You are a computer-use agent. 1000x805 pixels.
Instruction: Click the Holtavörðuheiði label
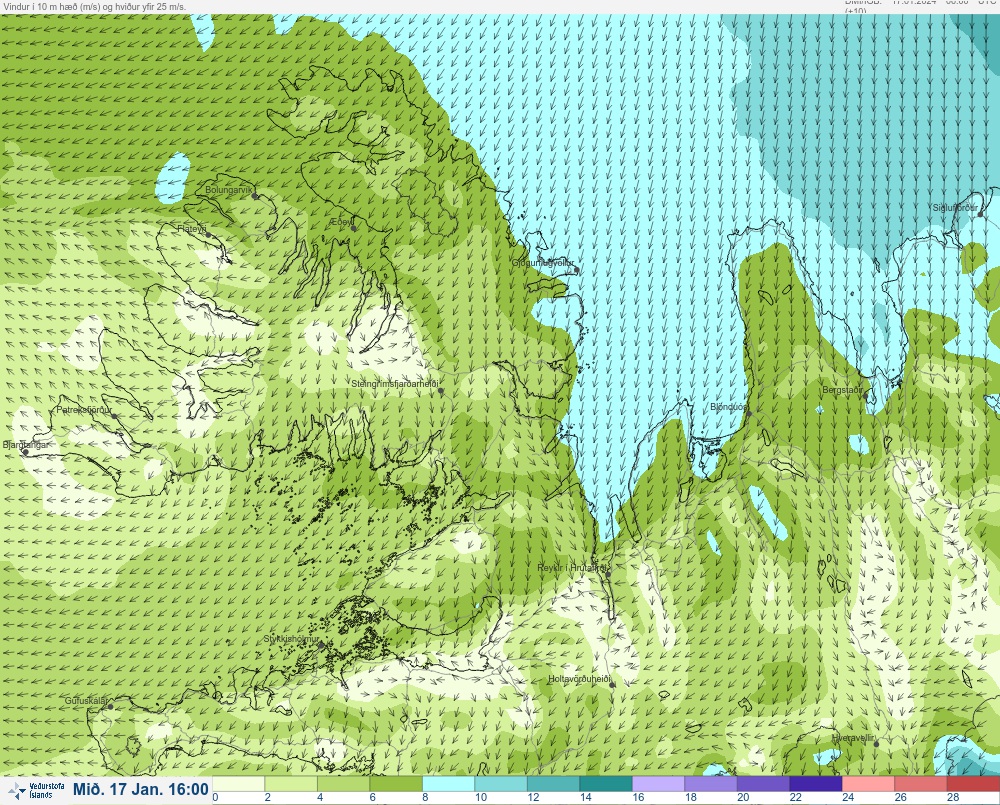click(x=579, y=679)
